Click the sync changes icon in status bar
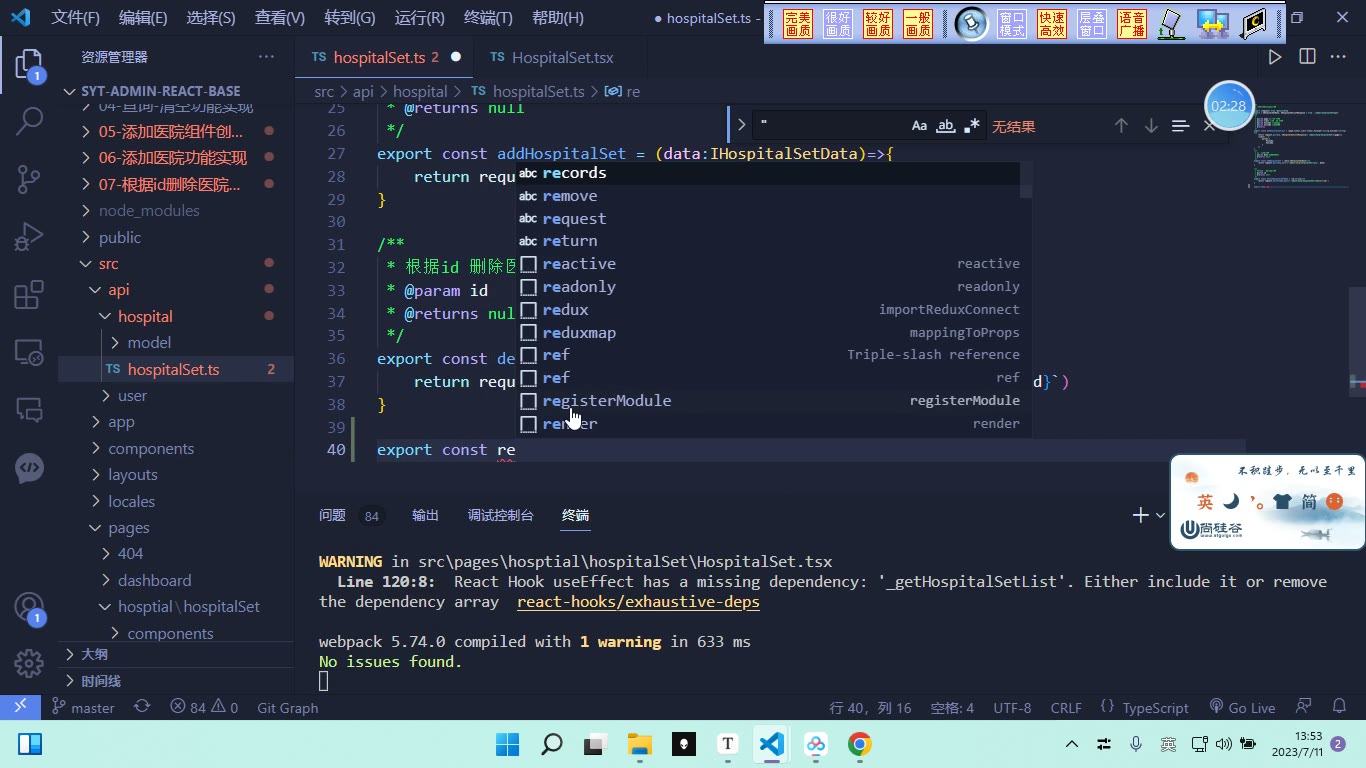Viewport: 1366px width, 768px height. point(142,707)
